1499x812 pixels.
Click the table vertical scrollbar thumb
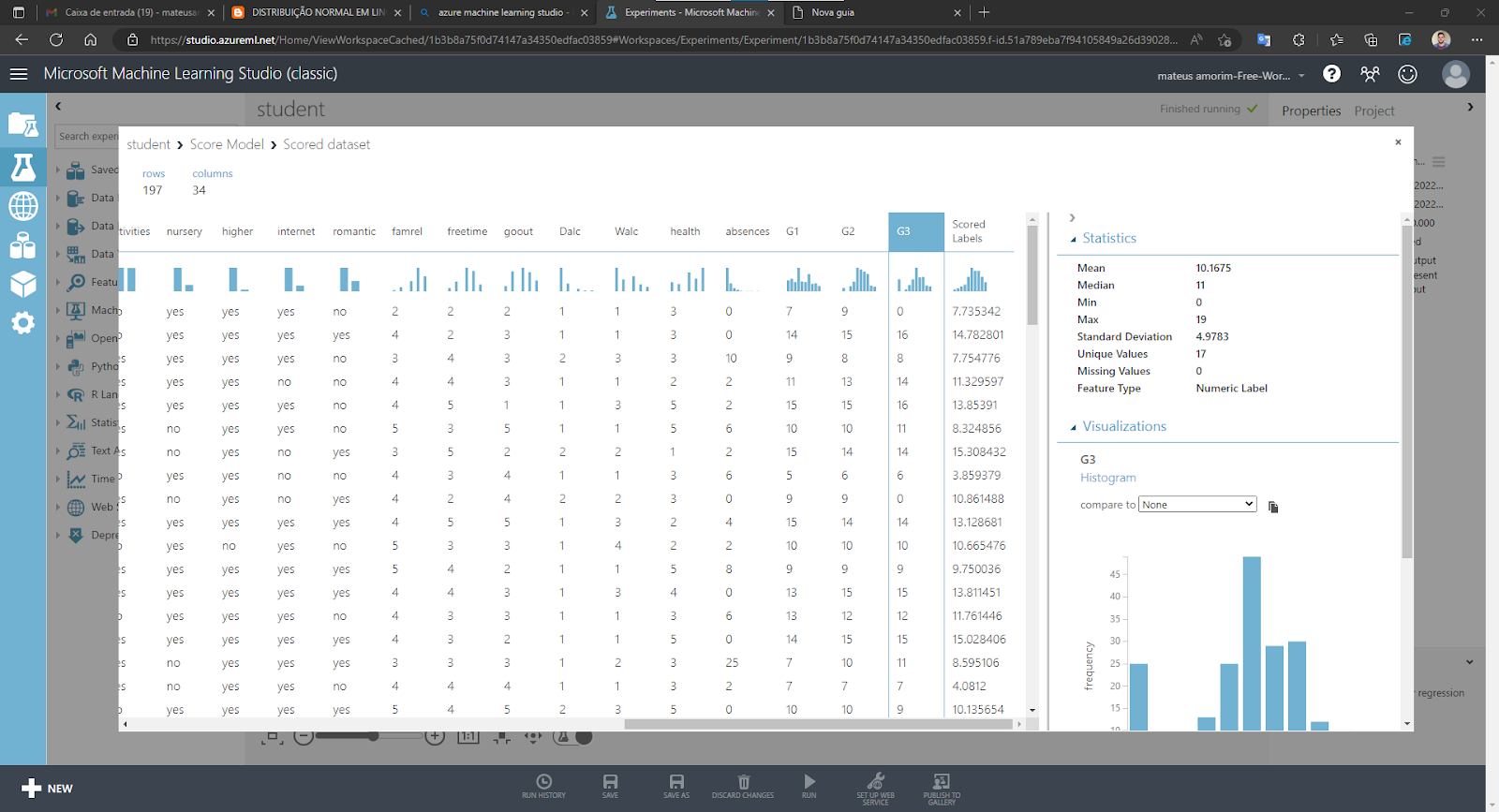pyautogui.click(x=1032, y=275)
